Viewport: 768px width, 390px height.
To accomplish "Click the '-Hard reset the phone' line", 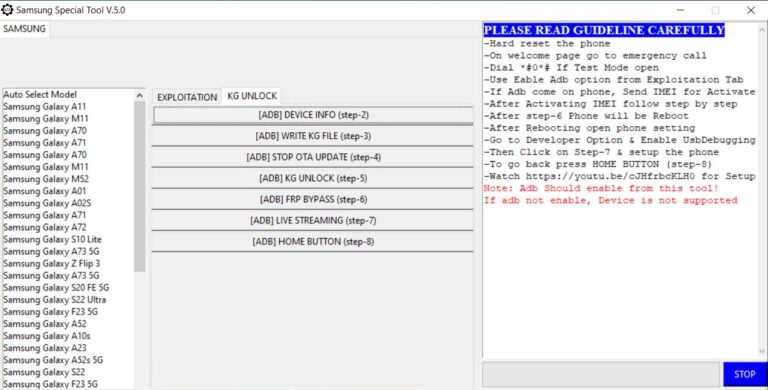I will pyautogui.click(x=547, y=44).
